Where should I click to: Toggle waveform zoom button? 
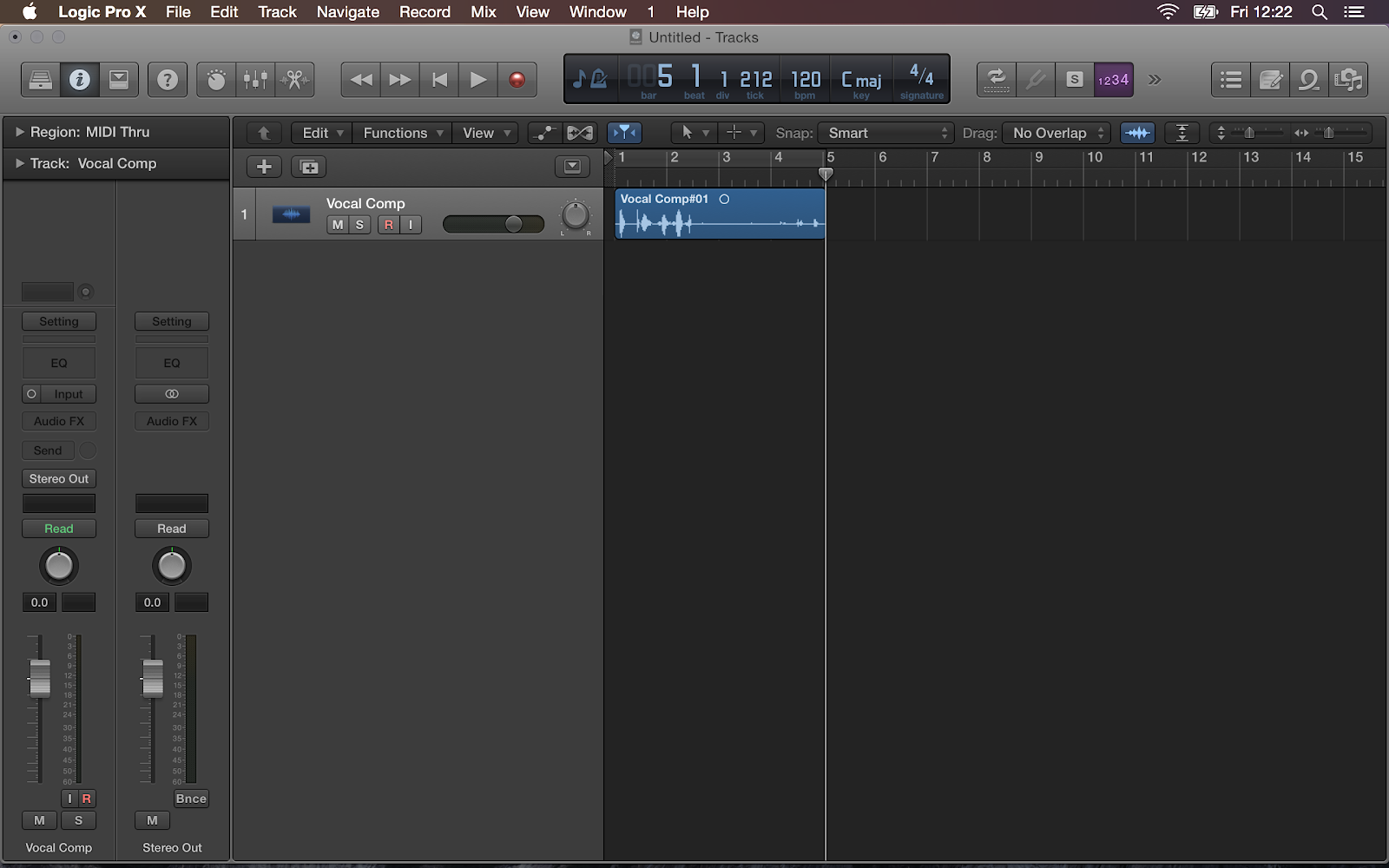1137,133
